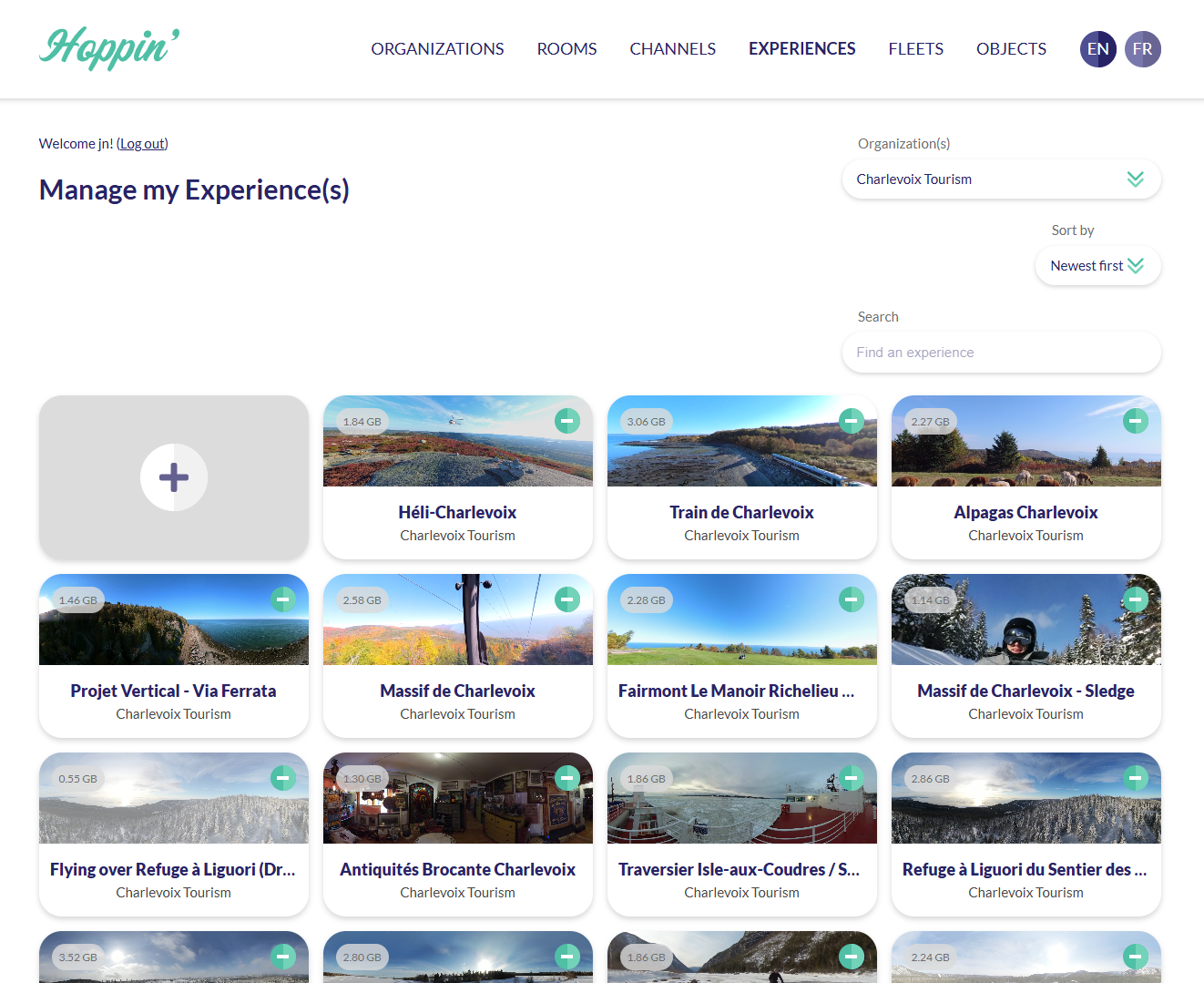
Task: Open the Newest first sort dropdown
Action: click(1097, 266)
